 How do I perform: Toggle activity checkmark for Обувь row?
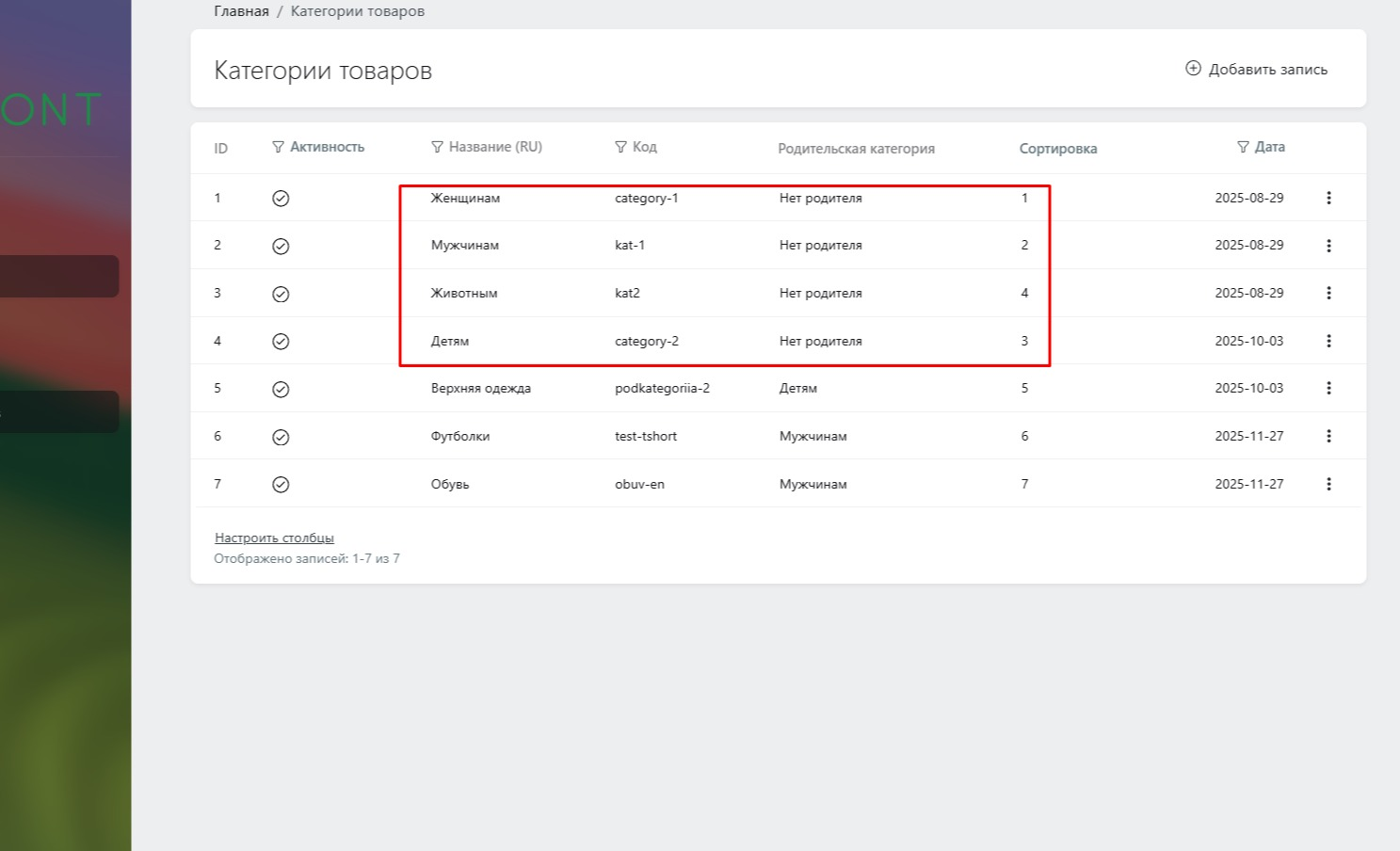tap(281, 485)
